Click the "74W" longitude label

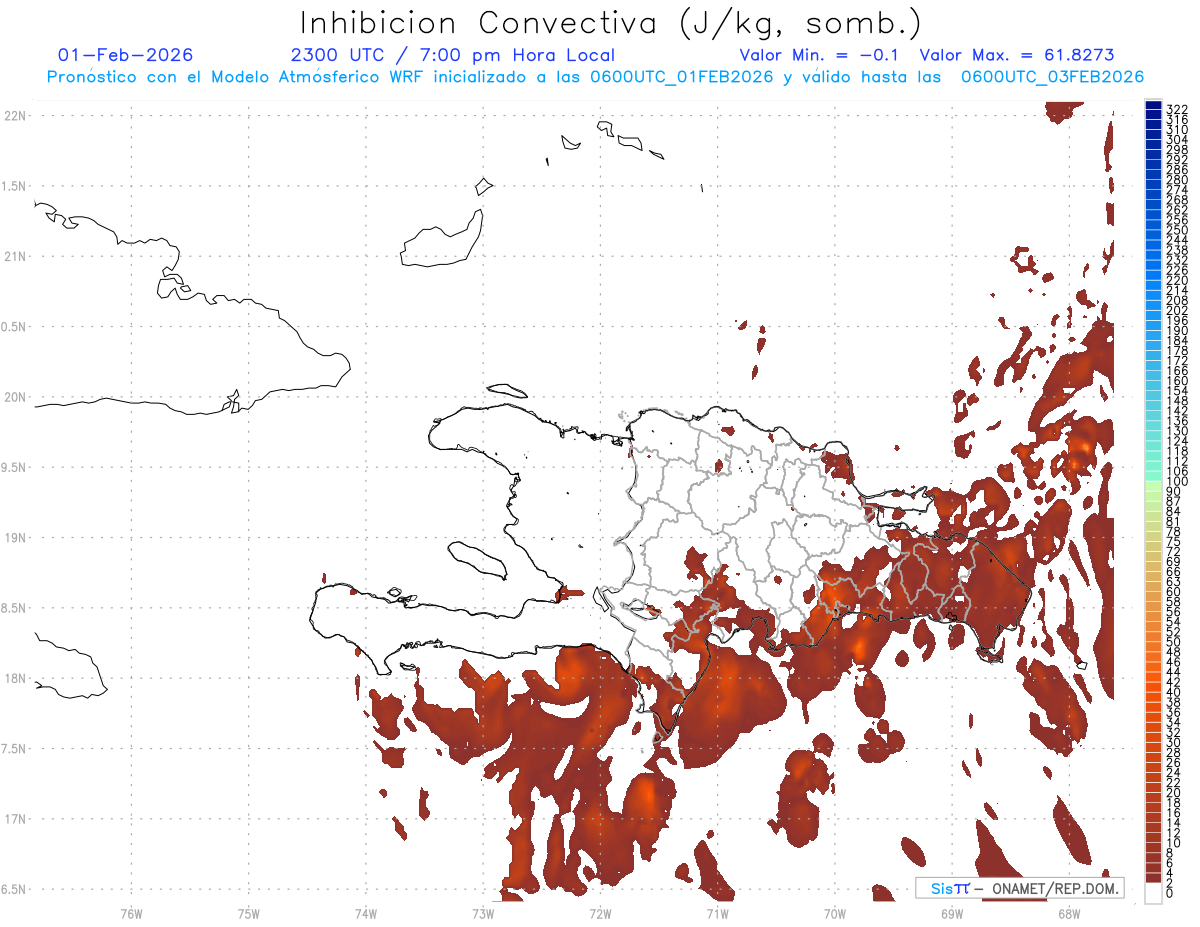tap(365, 913)
